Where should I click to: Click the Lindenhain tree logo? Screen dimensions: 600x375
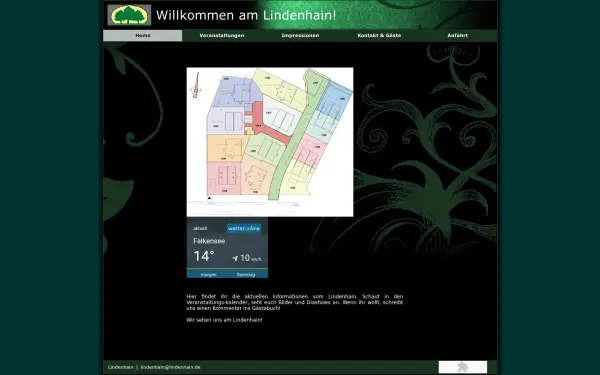tap(129, 15)
